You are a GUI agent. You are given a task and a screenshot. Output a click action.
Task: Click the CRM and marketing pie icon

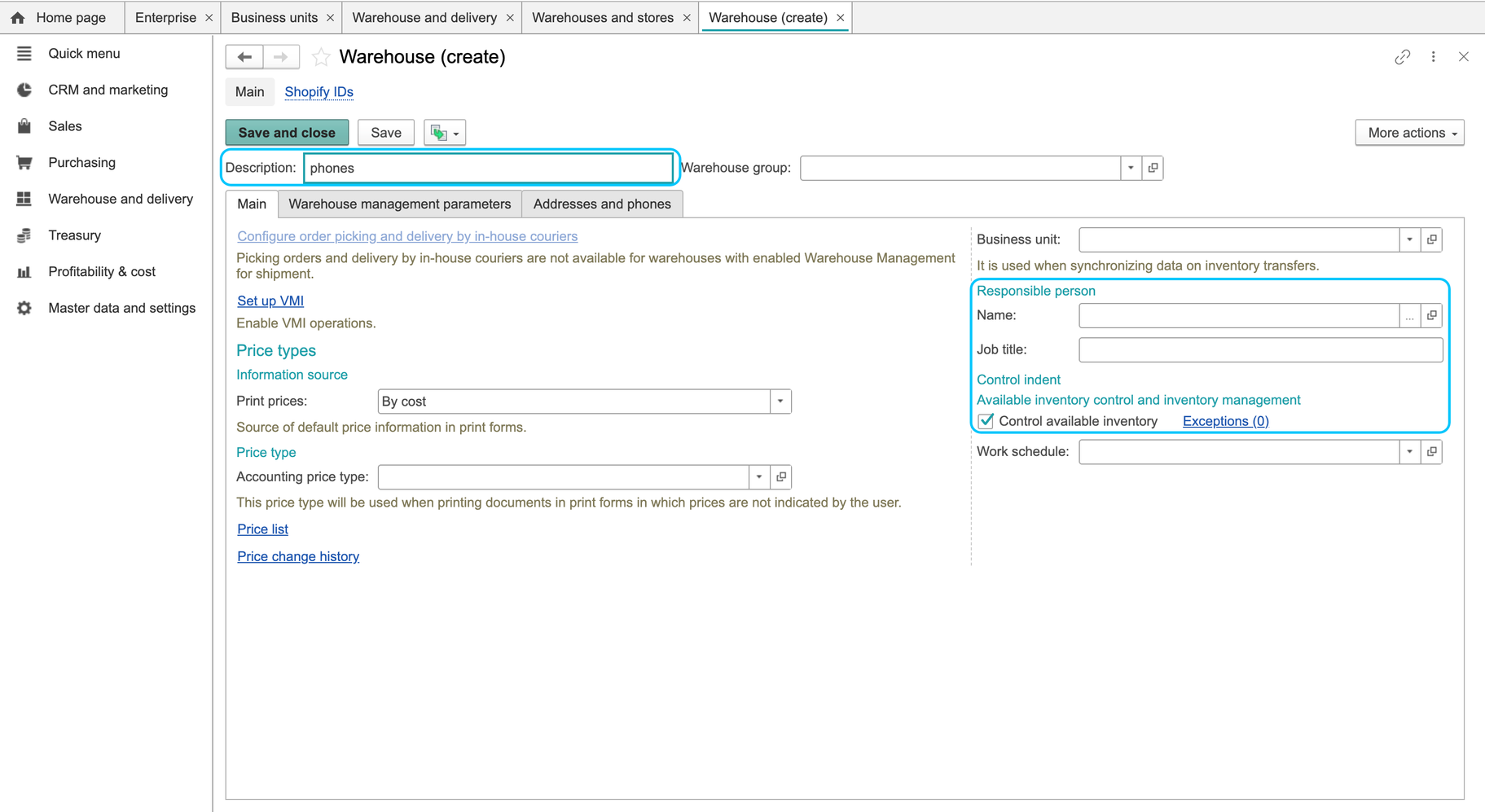click(24, 90)
